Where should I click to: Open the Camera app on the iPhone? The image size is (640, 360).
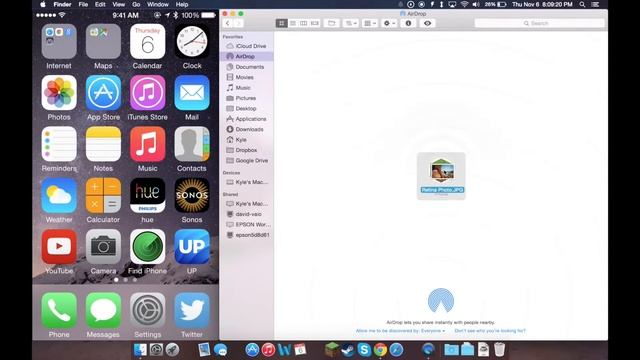[x=103, y=247]
